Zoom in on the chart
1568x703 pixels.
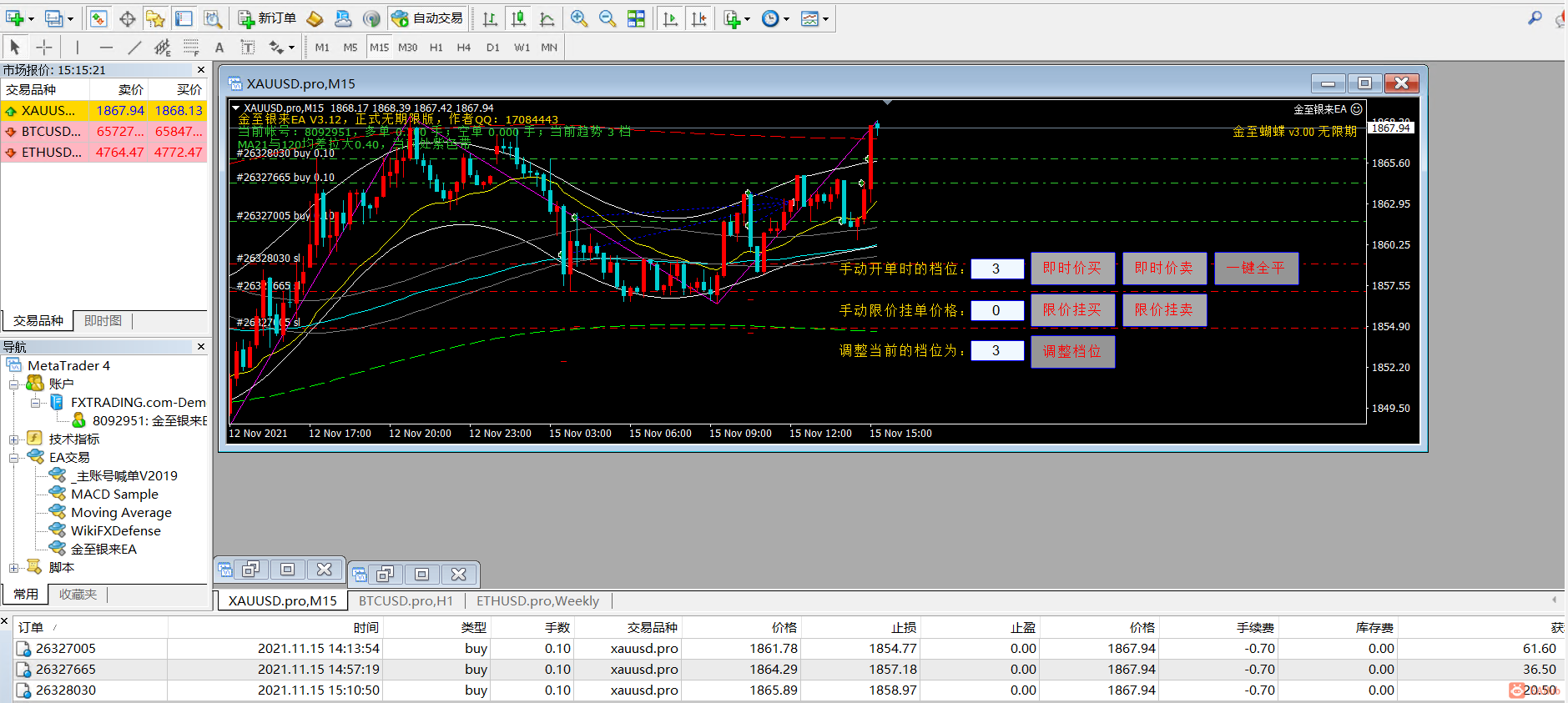pos(579,18)
